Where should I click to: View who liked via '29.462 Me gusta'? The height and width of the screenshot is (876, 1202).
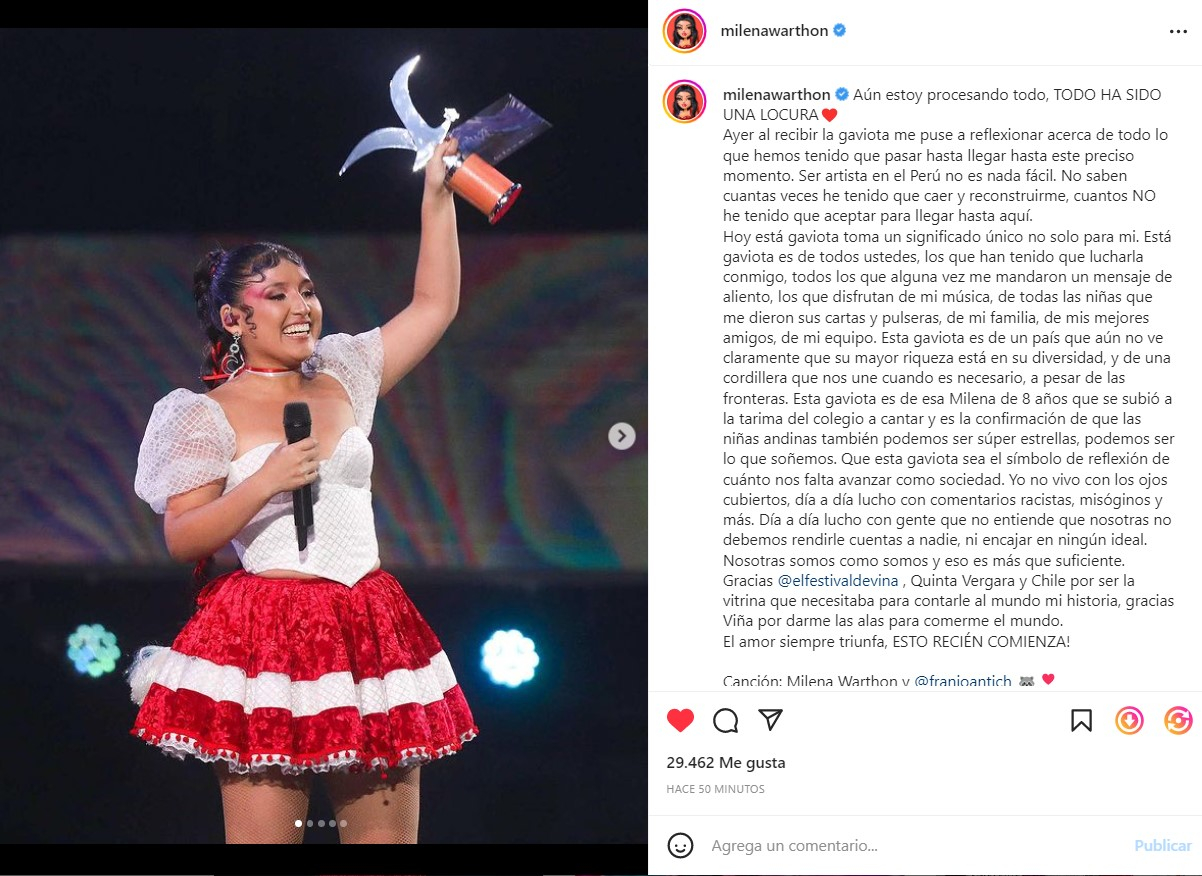pyautogui.click(x=726, y=763)
